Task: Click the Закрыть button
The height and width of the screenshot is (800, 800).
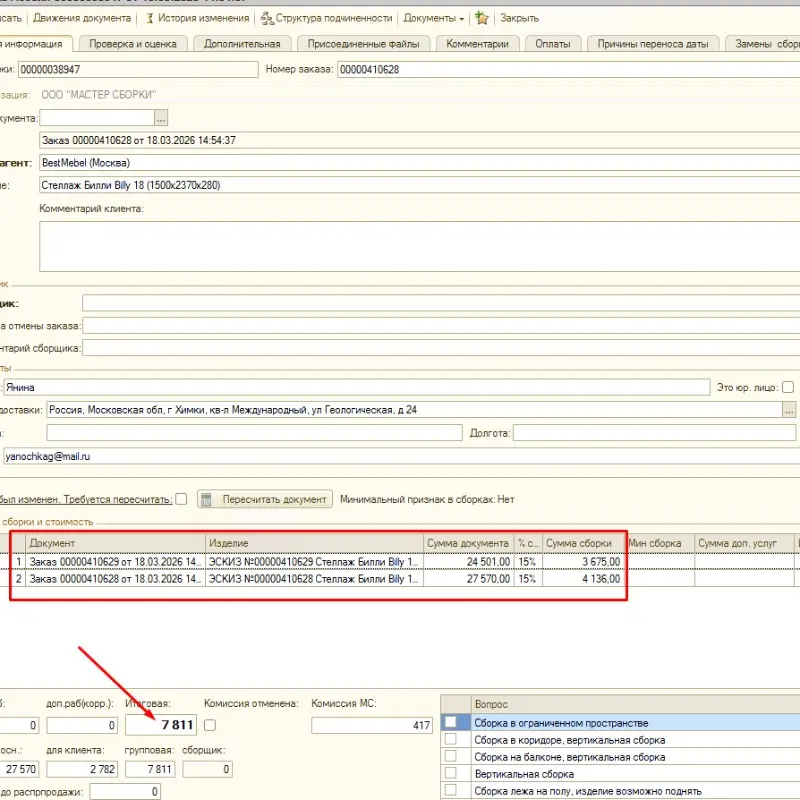Action: coord(519,18)
